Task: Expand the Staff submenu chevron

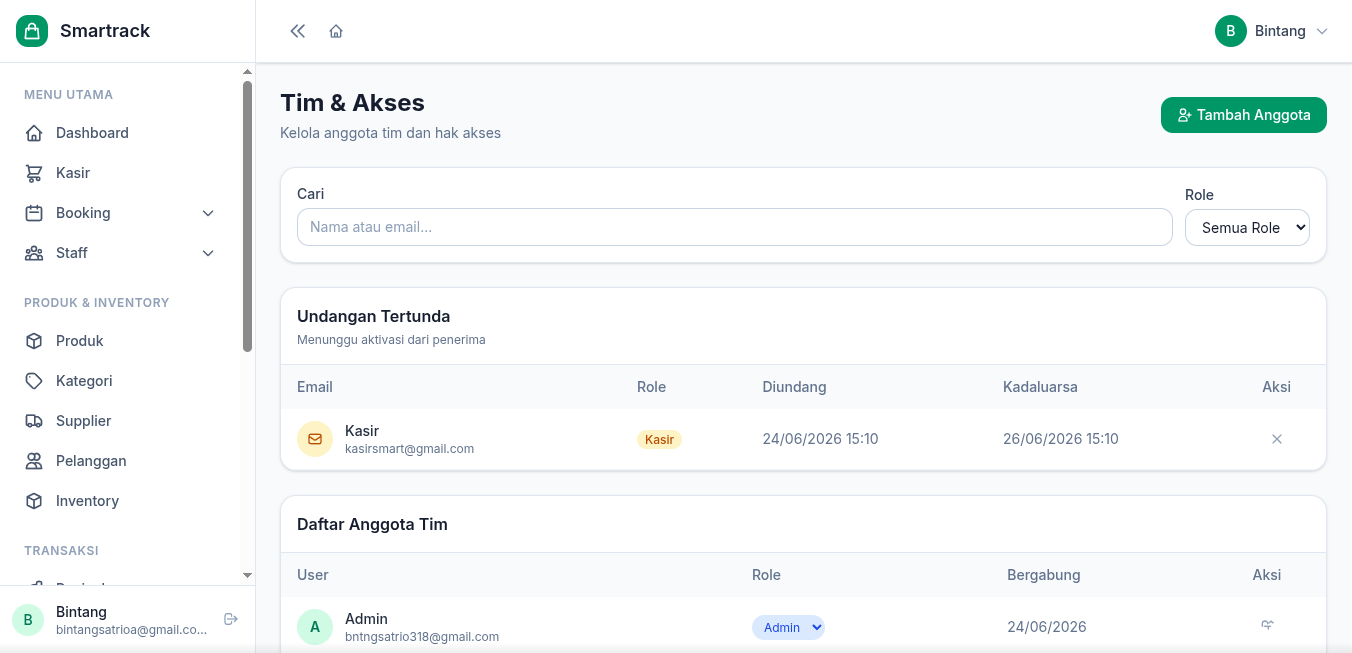Action: [x=208, y=253]
